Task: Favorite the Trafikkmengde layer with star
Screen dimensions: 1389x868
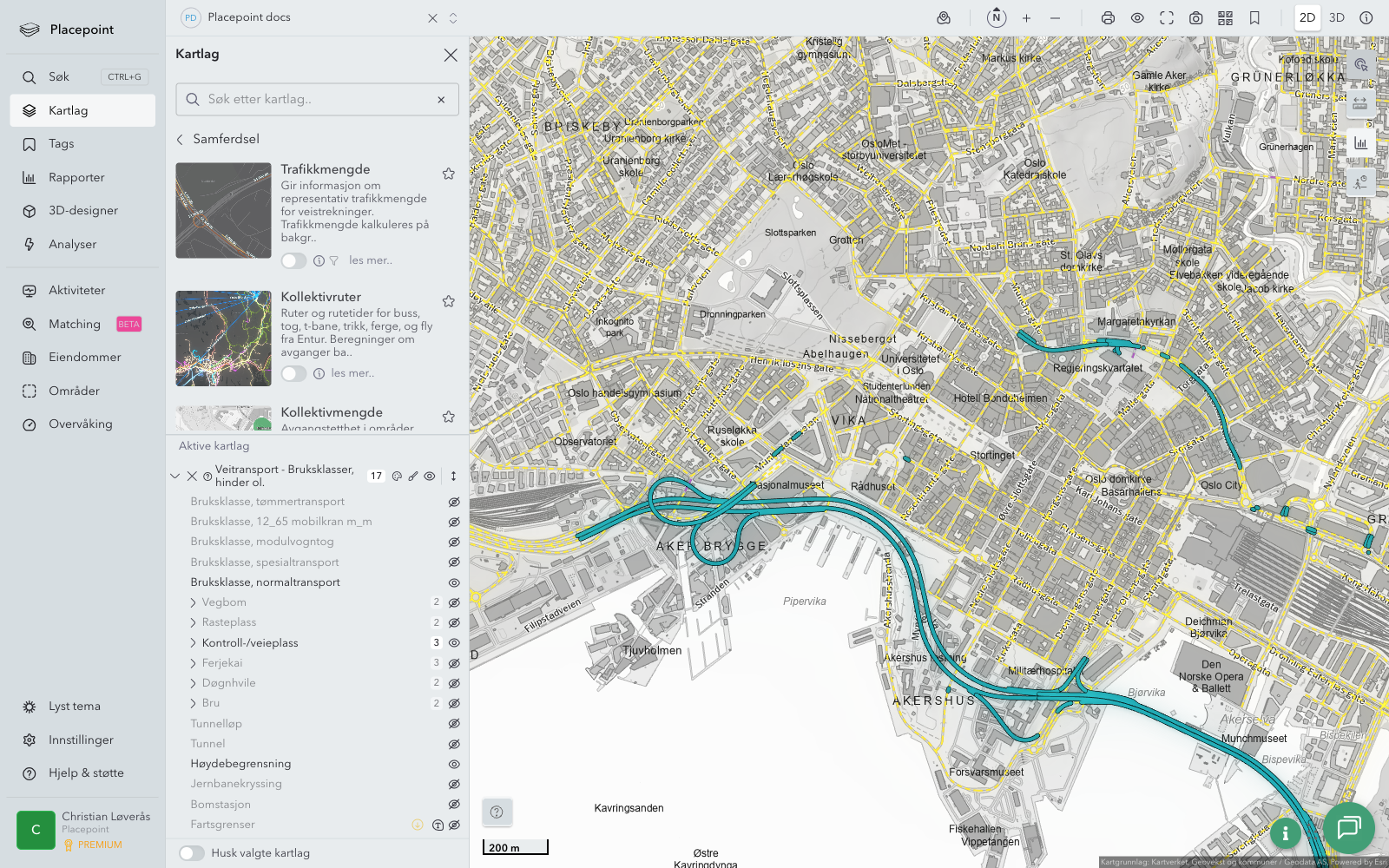Action: click(449, 174)
